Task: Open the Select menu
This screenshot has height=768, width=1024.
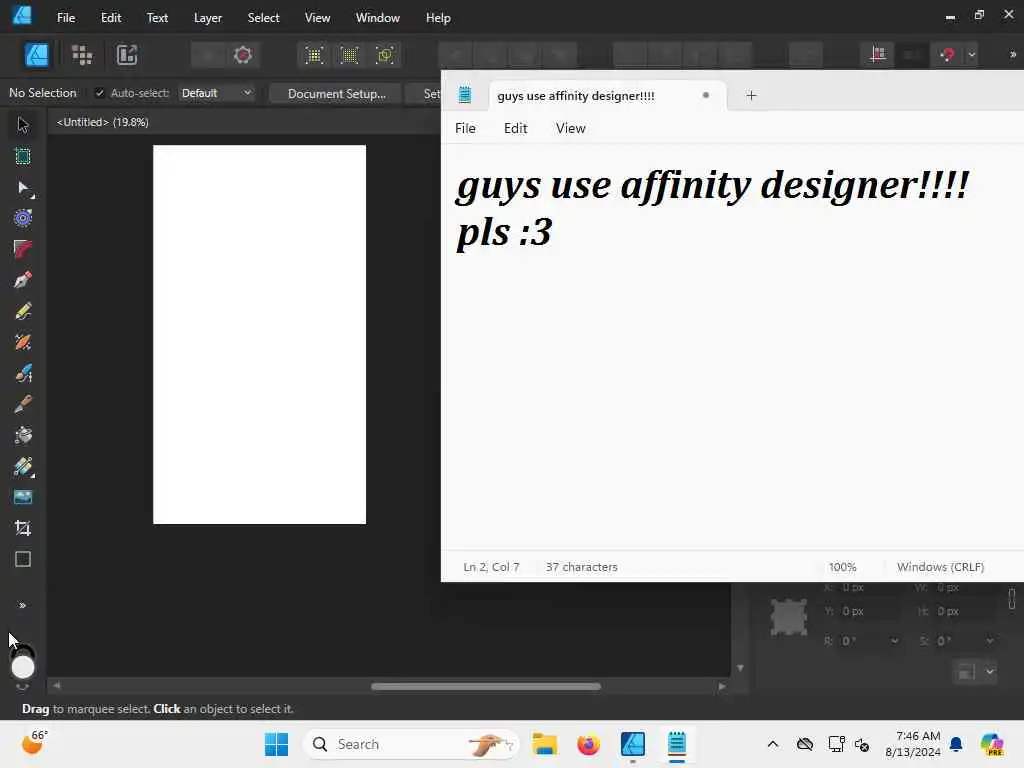Action: (x=263, y=18)
